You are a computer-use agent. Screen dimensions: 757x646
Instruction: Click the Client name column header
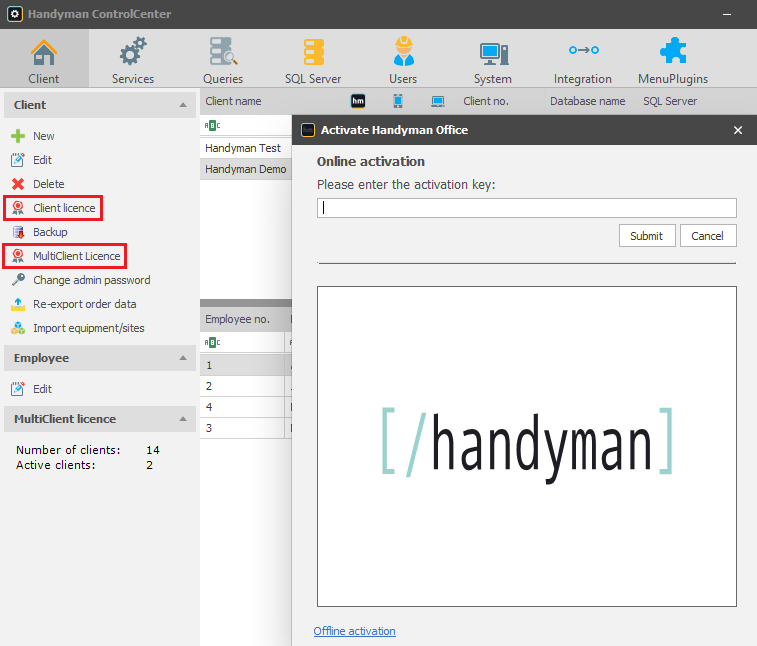[233, 101]
